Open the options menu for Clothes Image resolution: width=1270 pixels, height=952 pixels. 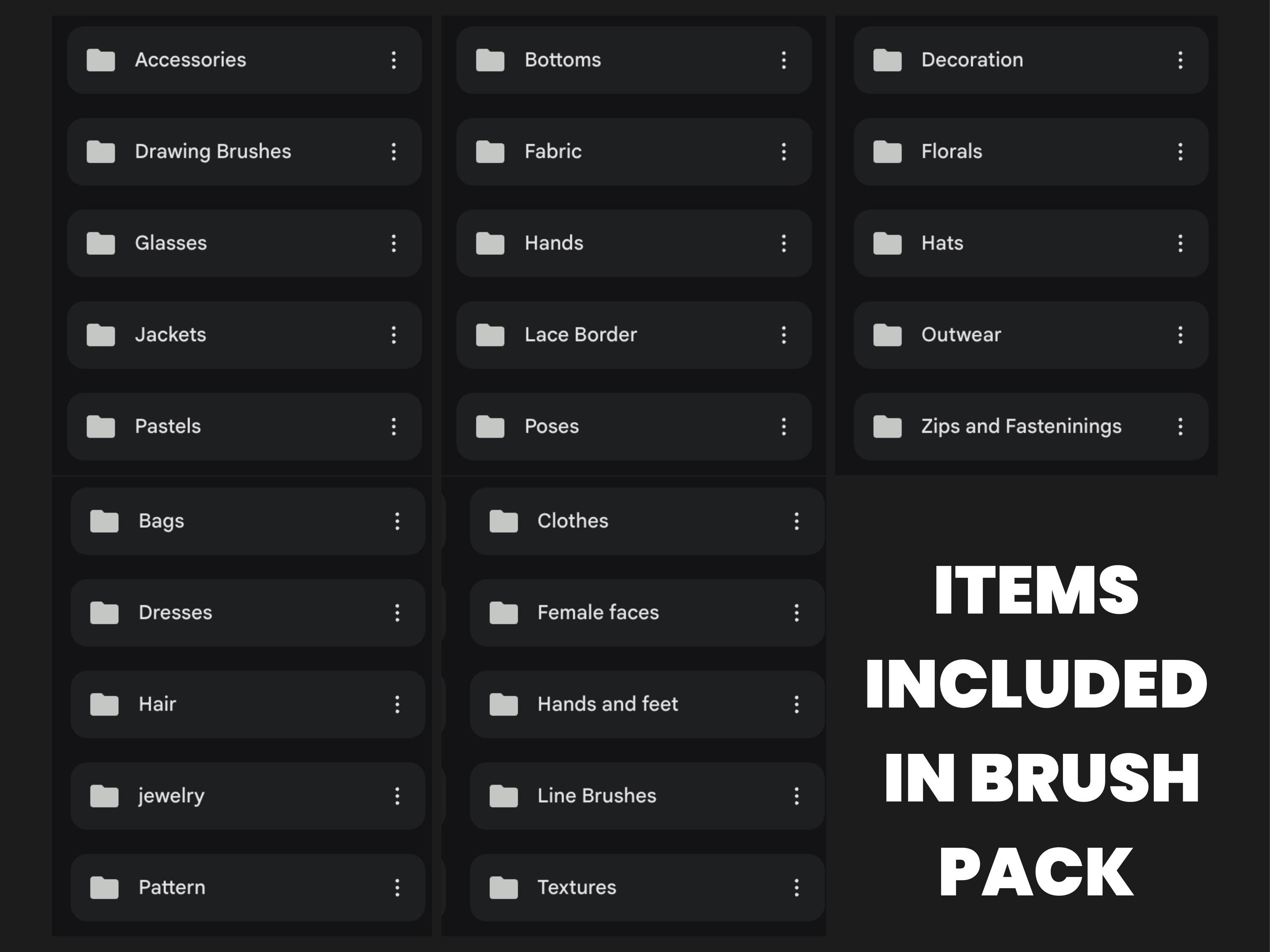point(797,521)
